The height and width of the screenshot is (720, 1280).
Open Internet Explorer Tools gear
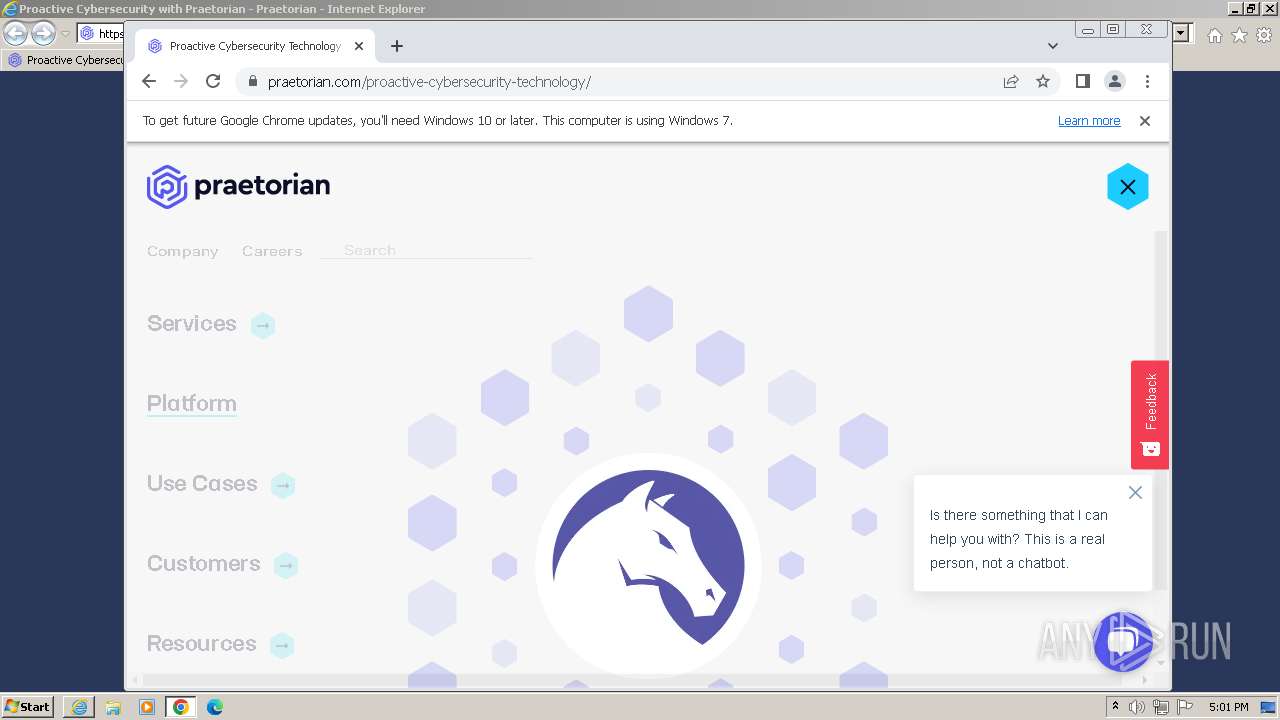pos(1264,35)
